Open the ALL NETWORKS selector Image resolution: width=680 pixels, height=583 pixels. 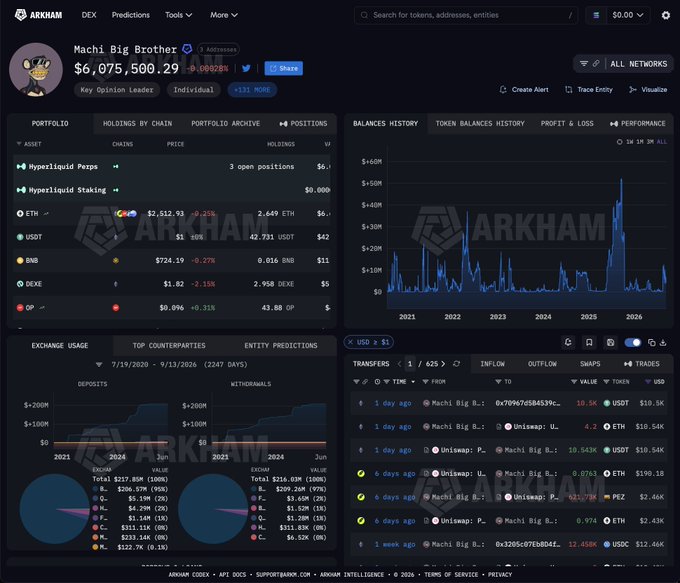(x=638, y=64)
